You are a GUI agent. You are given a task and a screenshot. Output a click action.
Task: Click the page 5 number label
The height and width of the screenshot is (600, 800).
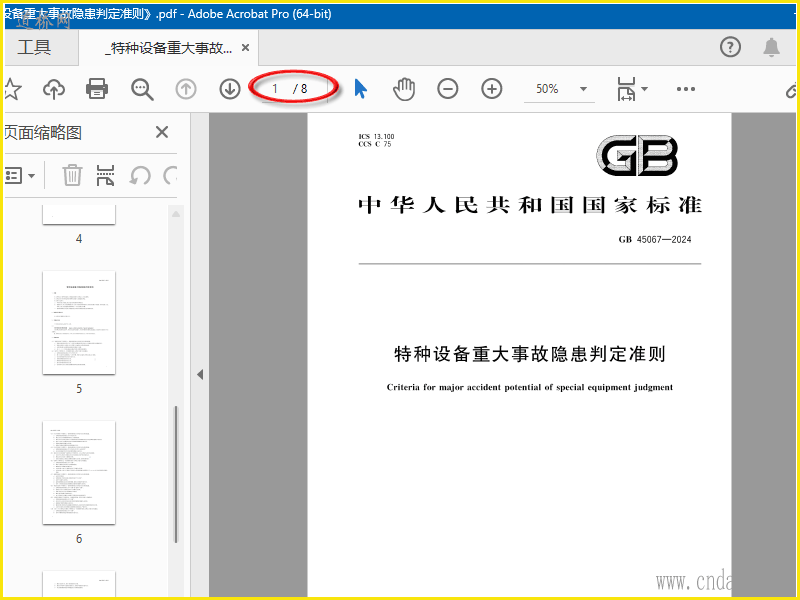pos(79,389)
